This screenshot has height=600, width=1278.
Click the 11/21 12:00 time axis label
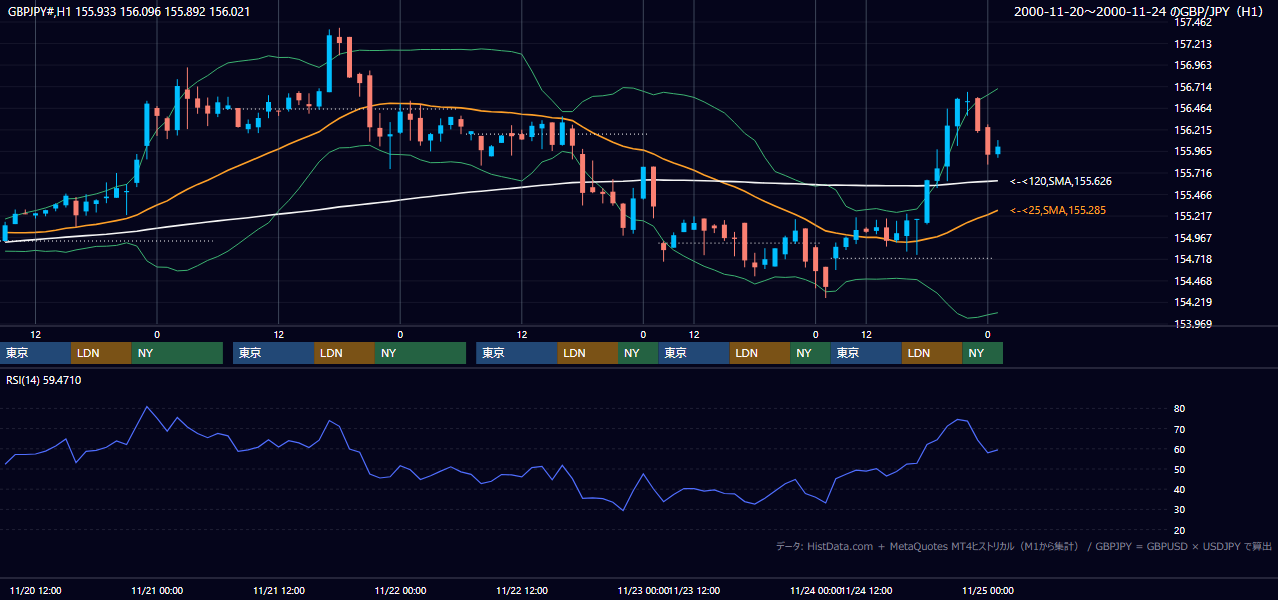click(279, 590)
